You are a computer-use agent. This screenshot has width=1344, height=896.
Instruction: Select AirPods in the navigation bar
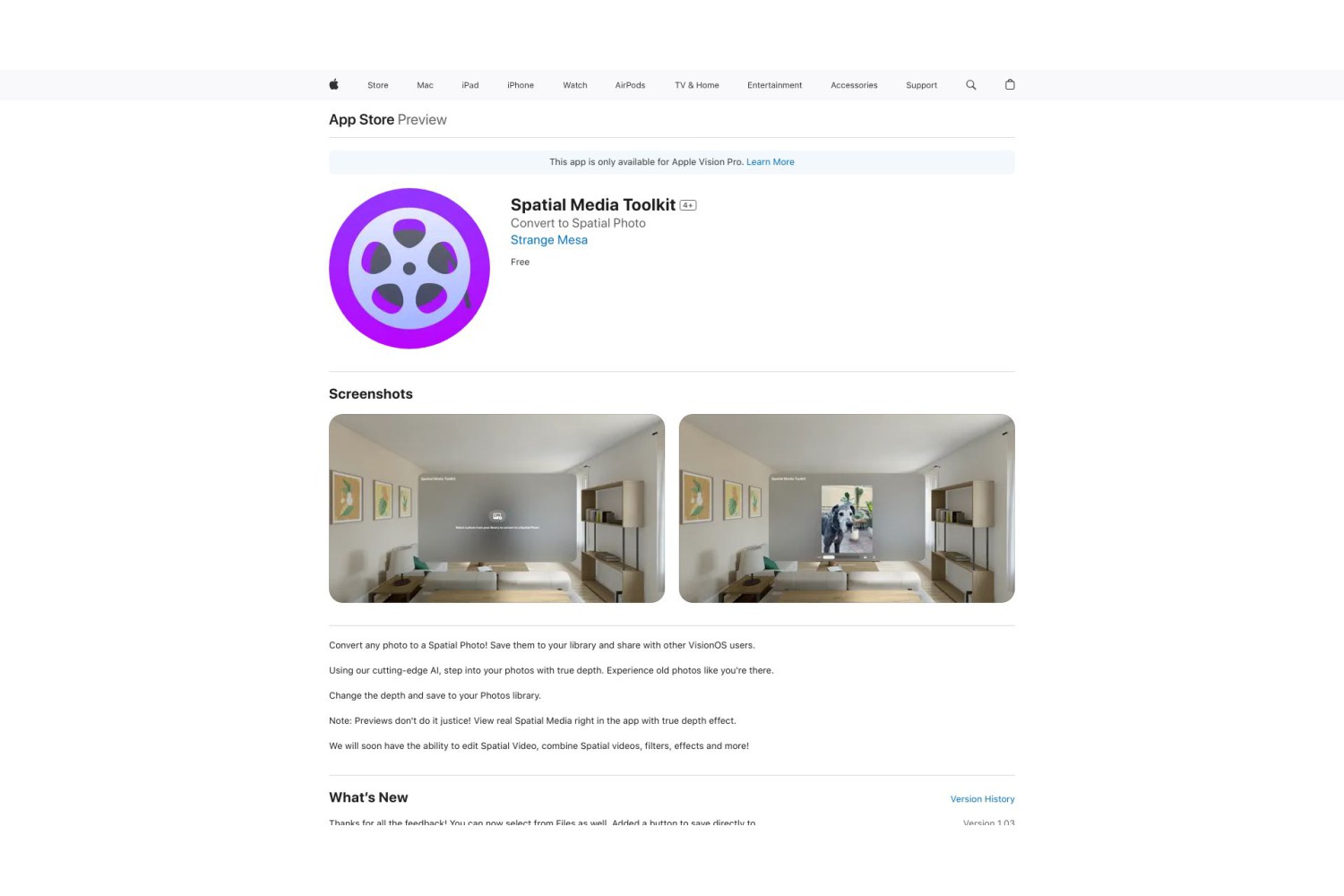630,85
